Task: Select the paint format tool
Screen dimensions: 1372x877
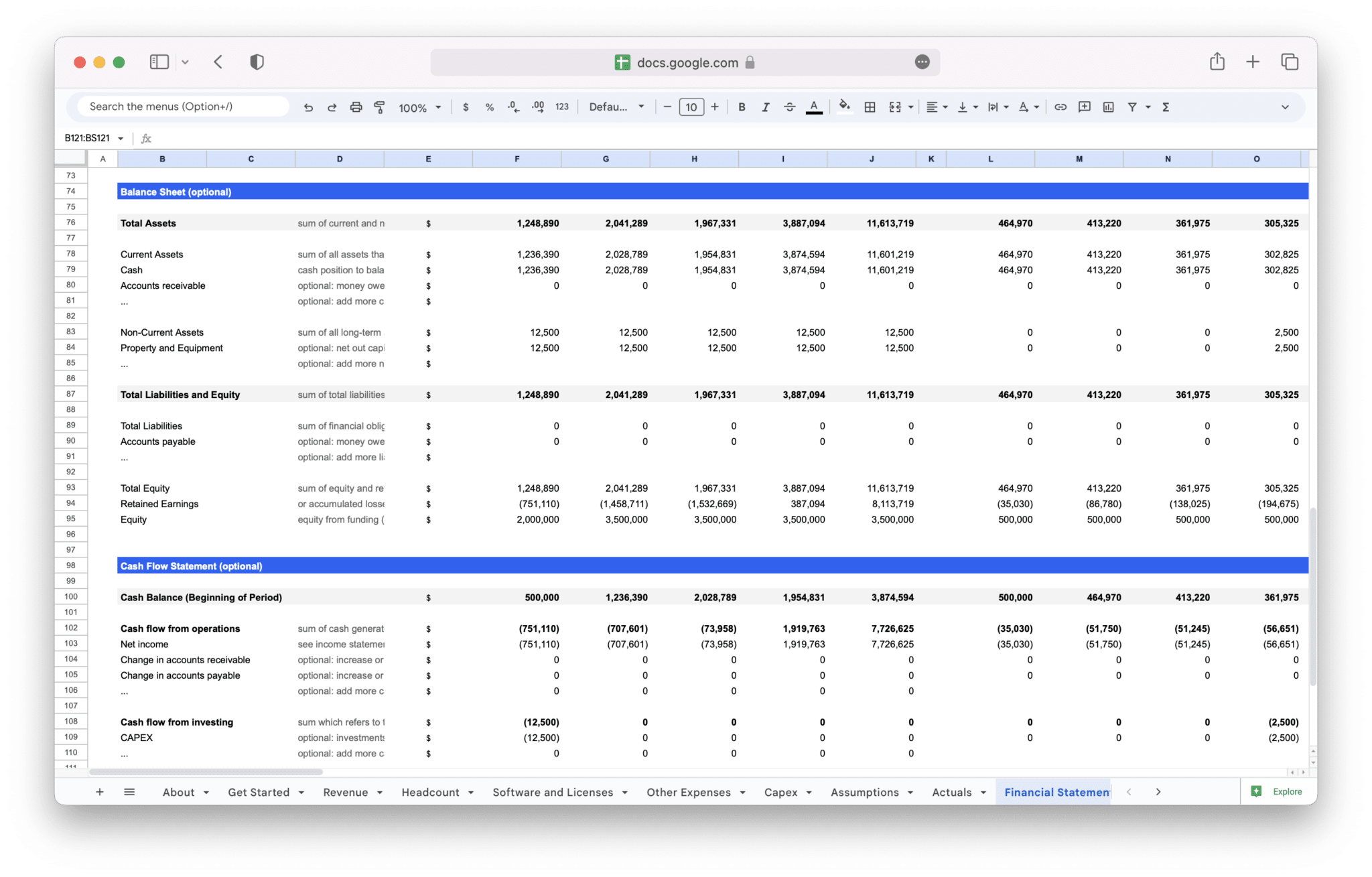Action: [379, 107]
